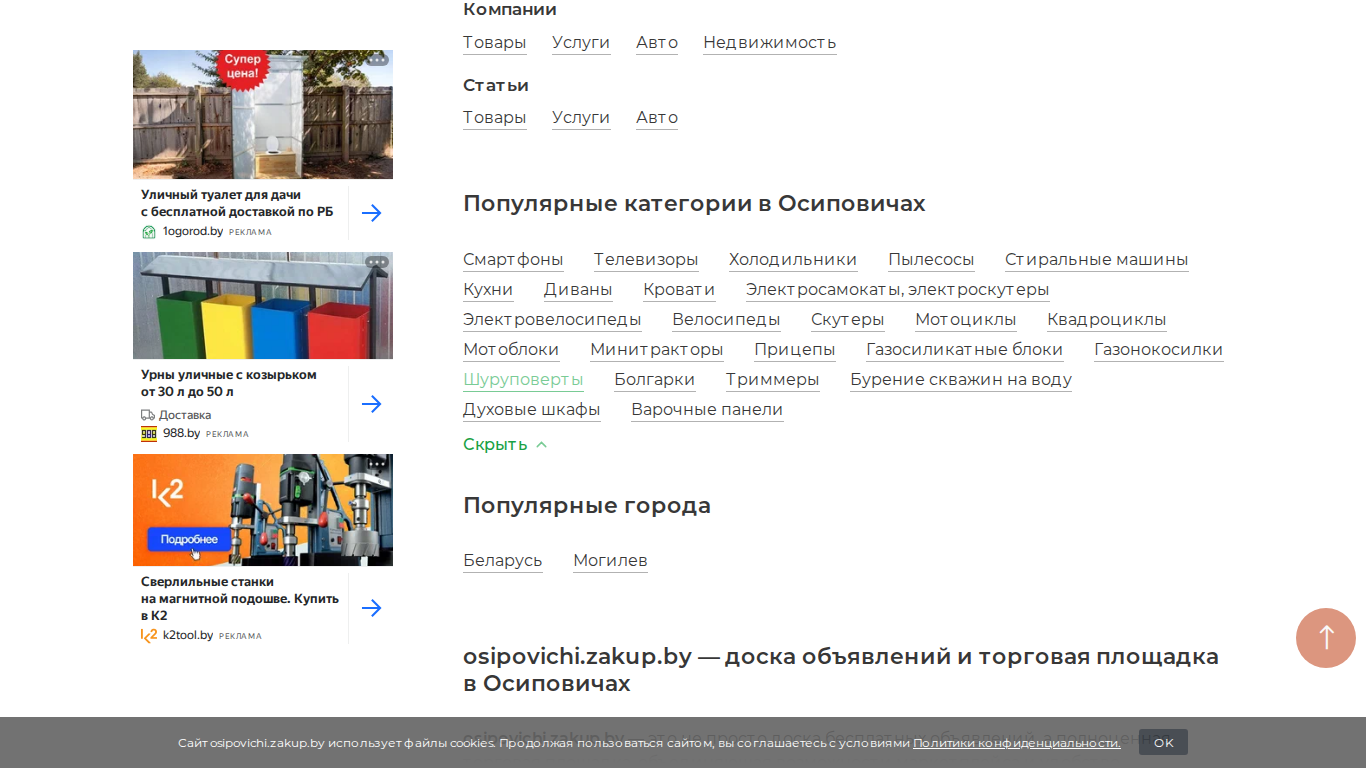The height and width of the screenshot is (768, 1366).
Task: Click ad title Урны уличные с козырьком
Action: pyautogui.click(x=228, y=383)
